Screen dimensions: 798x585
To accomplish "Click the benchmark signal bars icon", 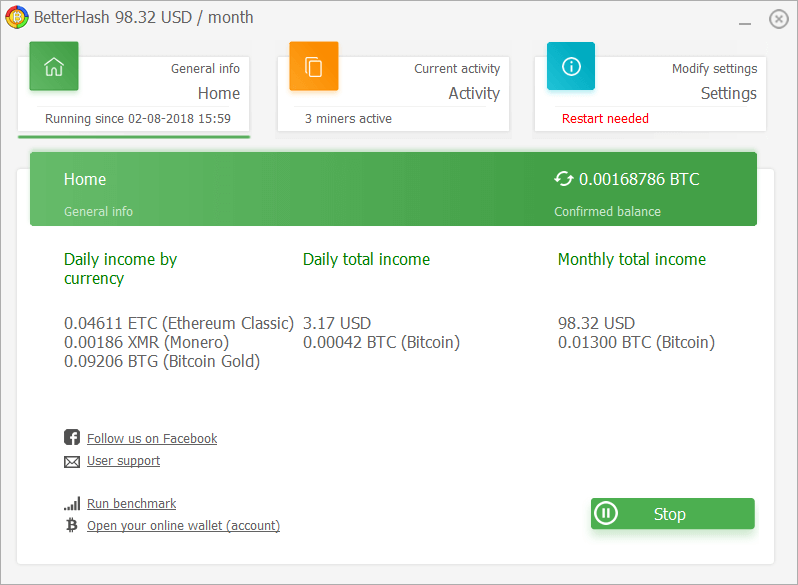I will click(x=72, y=504).
